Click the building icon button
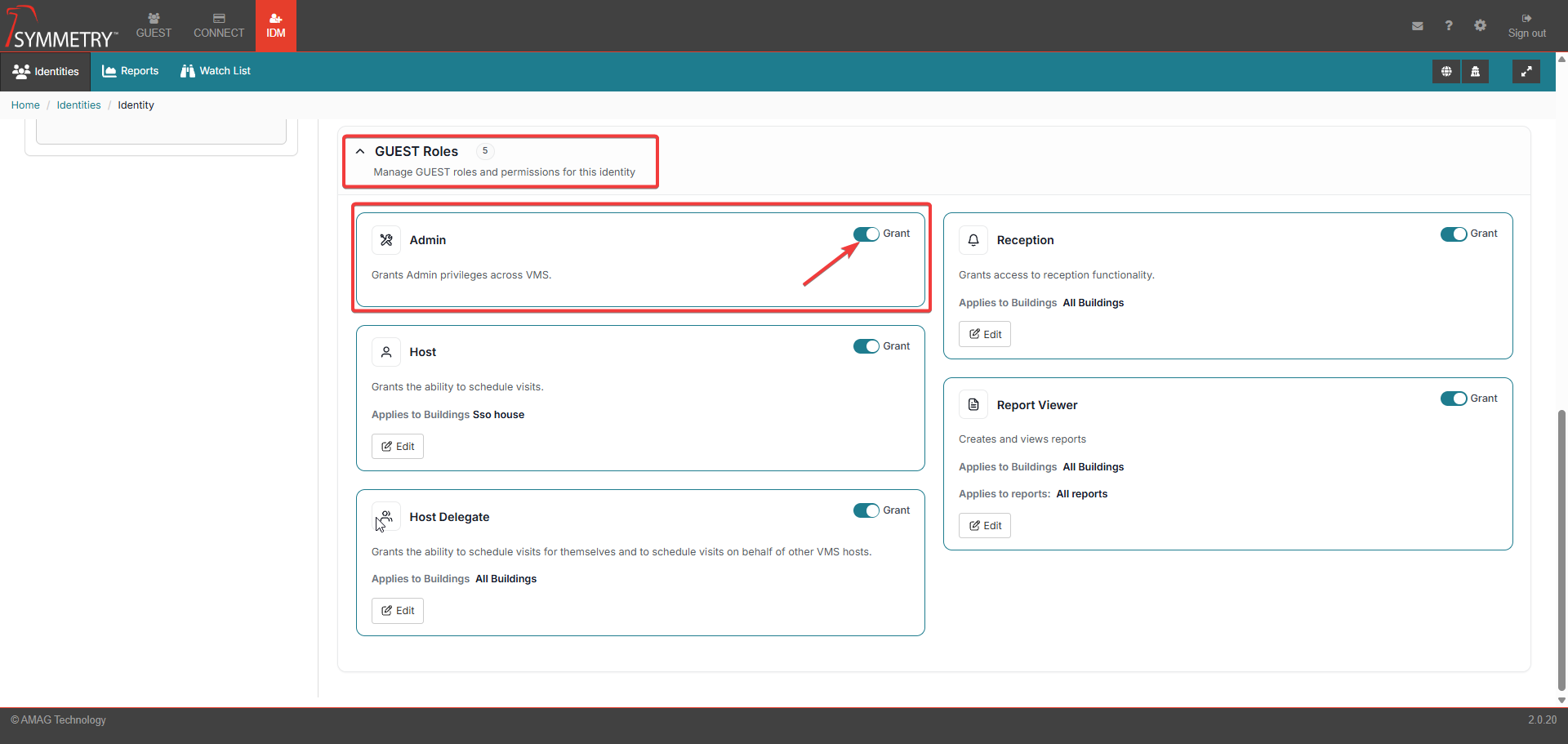Screen dimensions: 1568x744 pyautogui.click(x=1475, y=72)
